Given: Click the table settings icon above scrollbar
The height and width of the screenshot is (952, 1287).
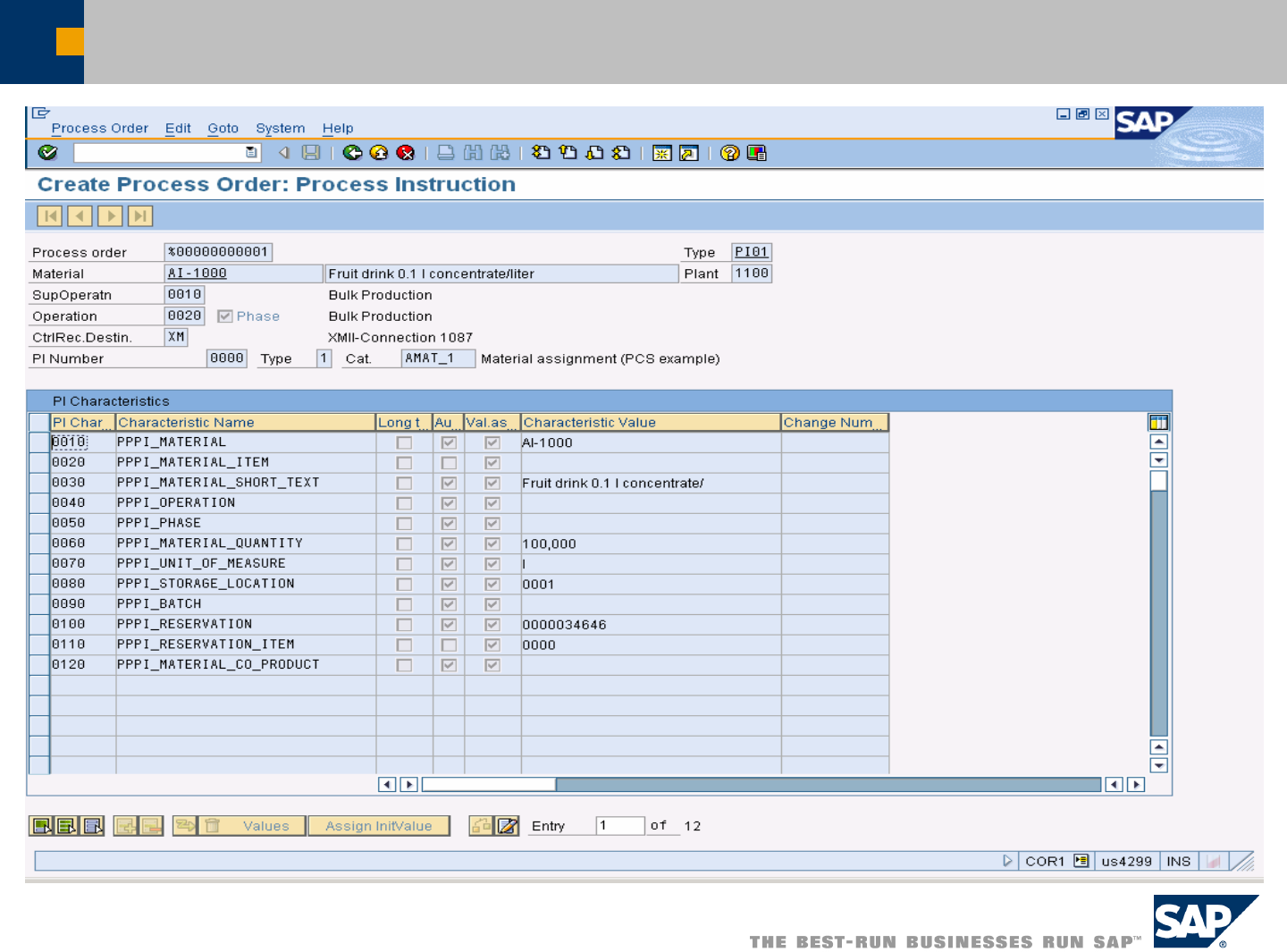Looking at the screenshot, I should tap(1159, 422).
